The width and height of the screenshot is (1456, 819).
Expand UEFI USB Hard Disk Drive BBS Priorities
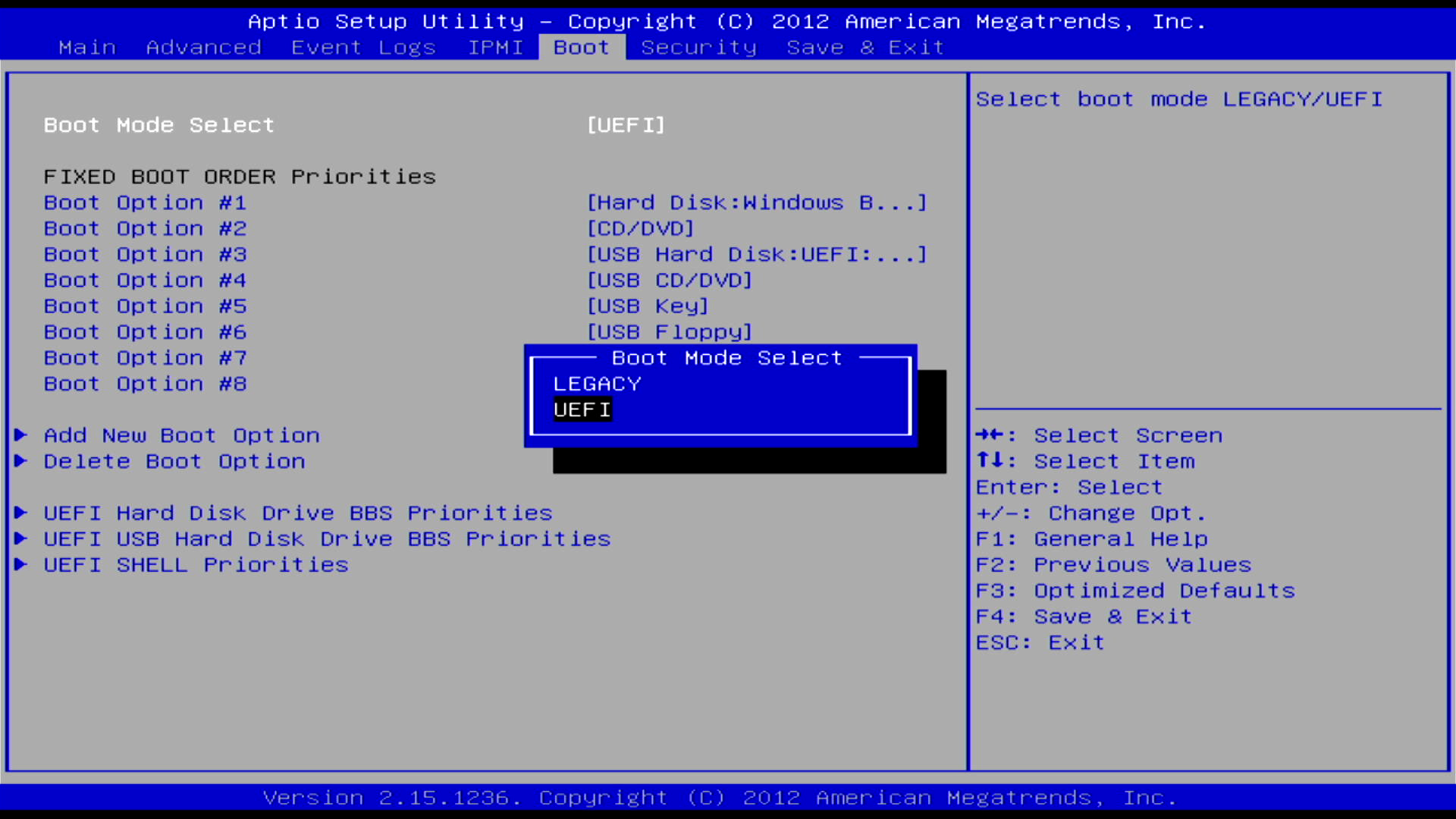tap(327, 539)
